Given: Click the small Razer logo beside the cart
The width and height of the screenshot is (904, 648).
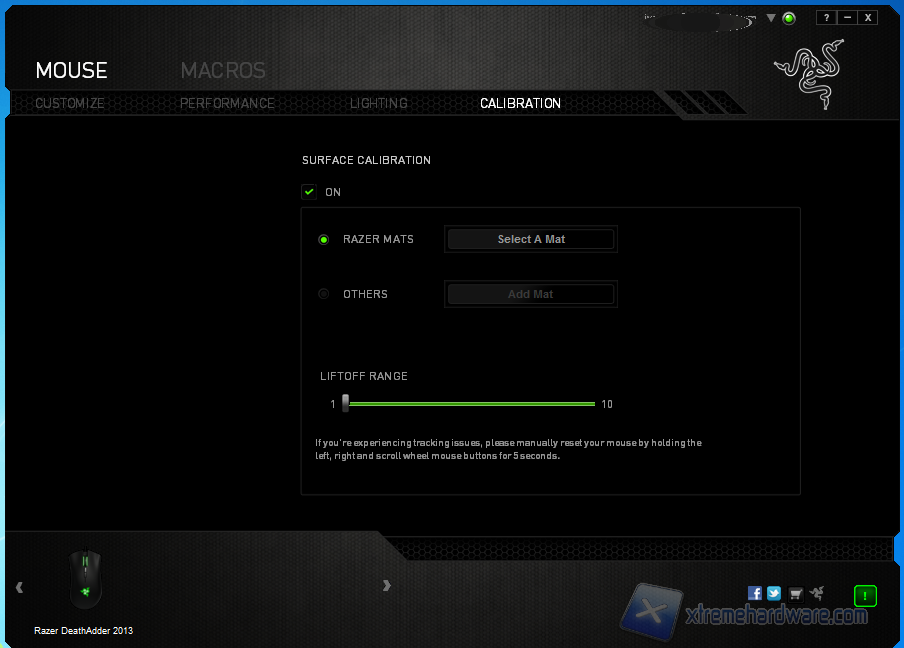Looking at the screenshot, I should tap(817, 593).
